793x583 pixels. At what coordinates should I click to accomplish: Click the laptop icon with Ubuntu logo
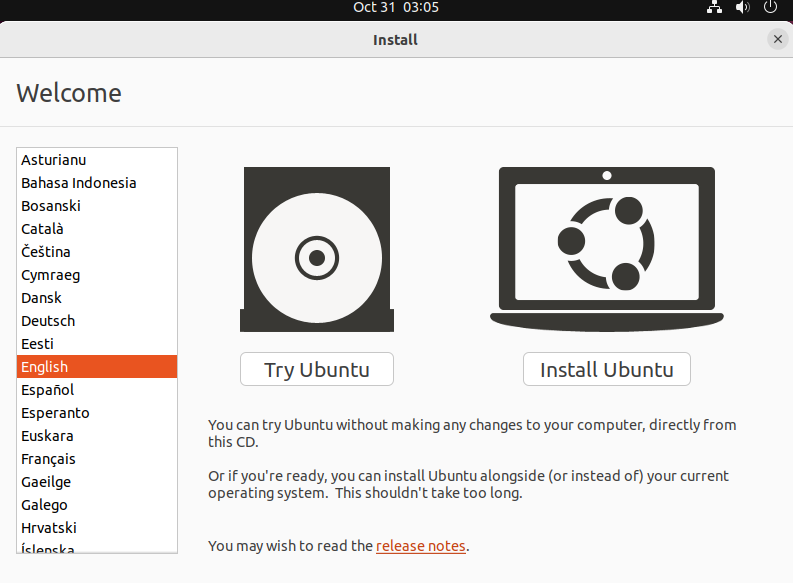click(606, 249)
